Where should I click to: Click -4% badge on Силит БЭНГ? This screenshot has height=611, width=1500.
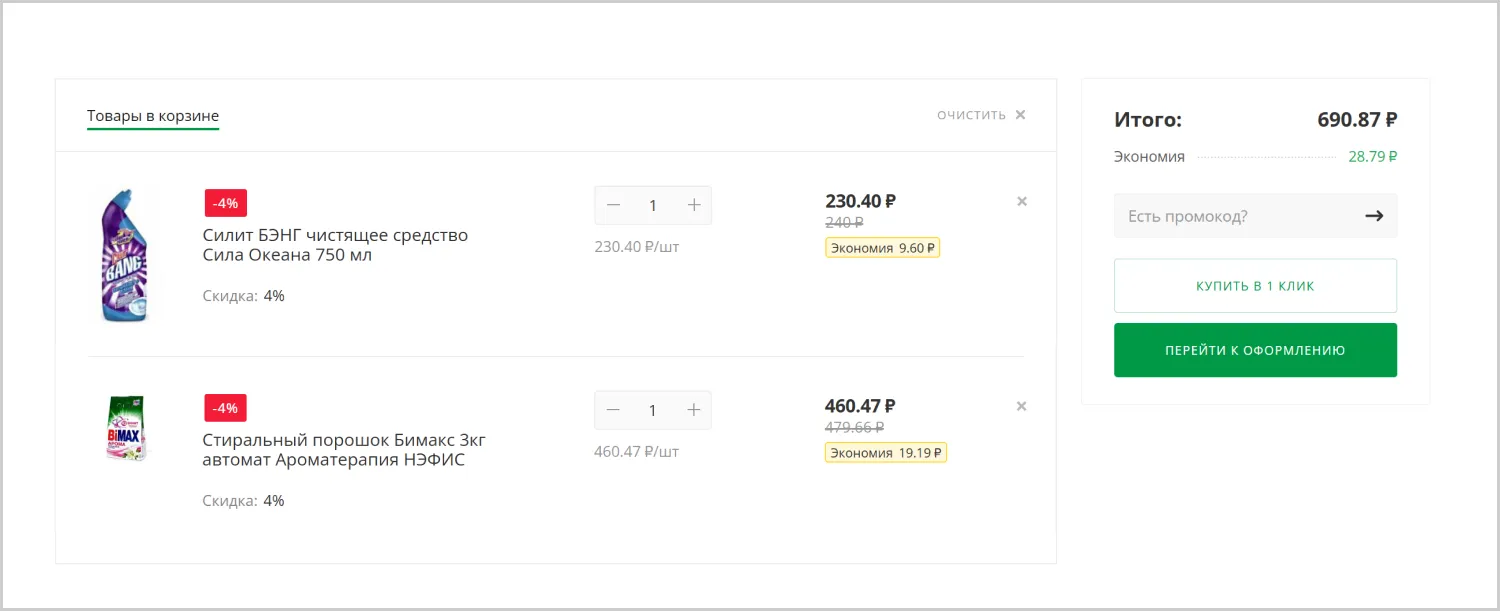[226, 203]
